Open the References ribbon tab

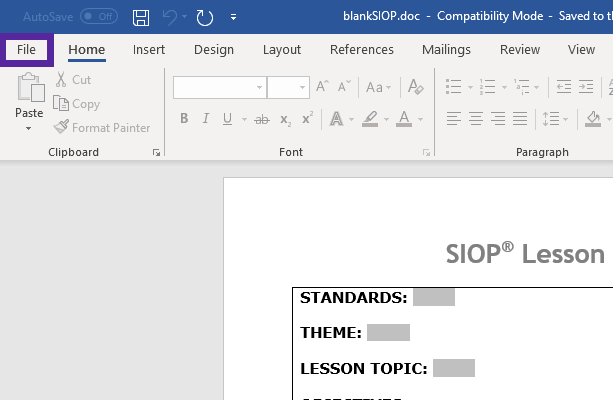361,50
